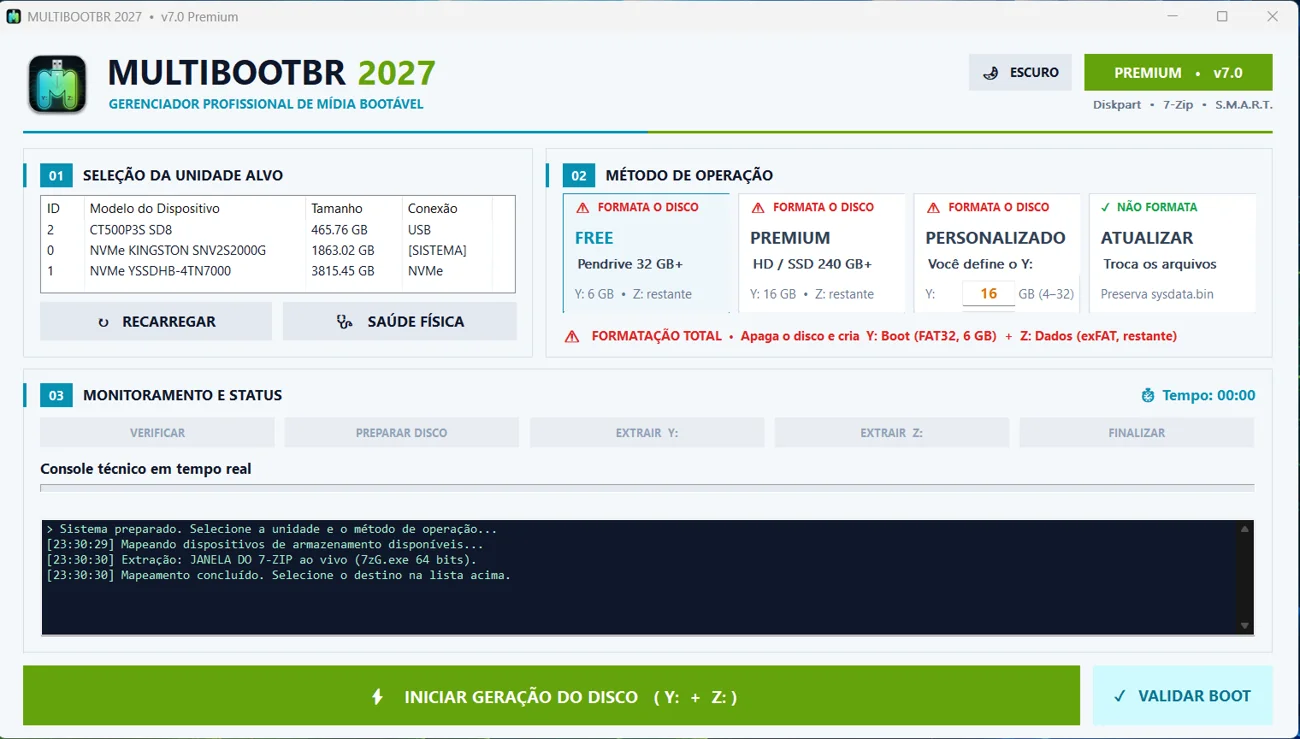1300x739 pixels.
Task: Select the NVMe KINGSTON SNV2S2000G row
Action: (x=278, y=251)
